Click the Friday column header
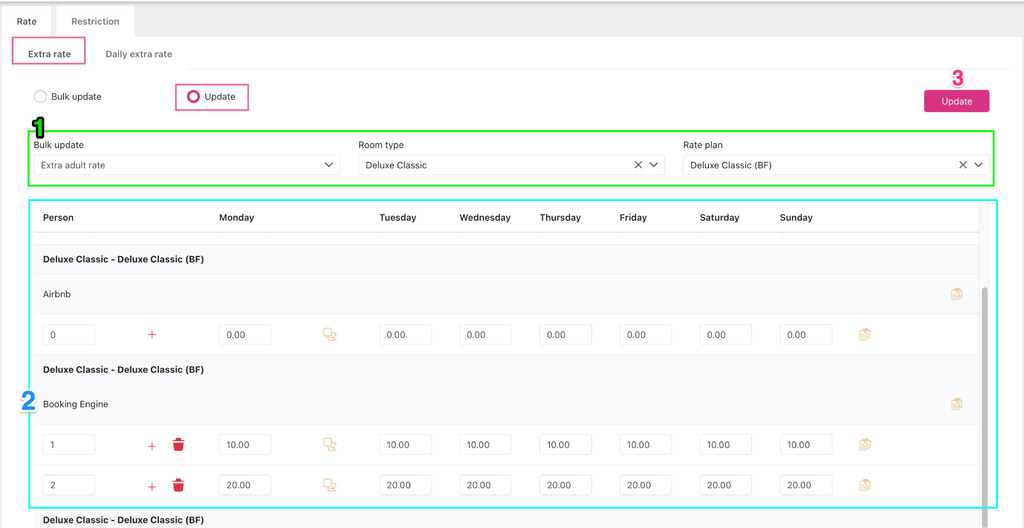Screen dimensions: 1024x528 (x=633, y=218)
